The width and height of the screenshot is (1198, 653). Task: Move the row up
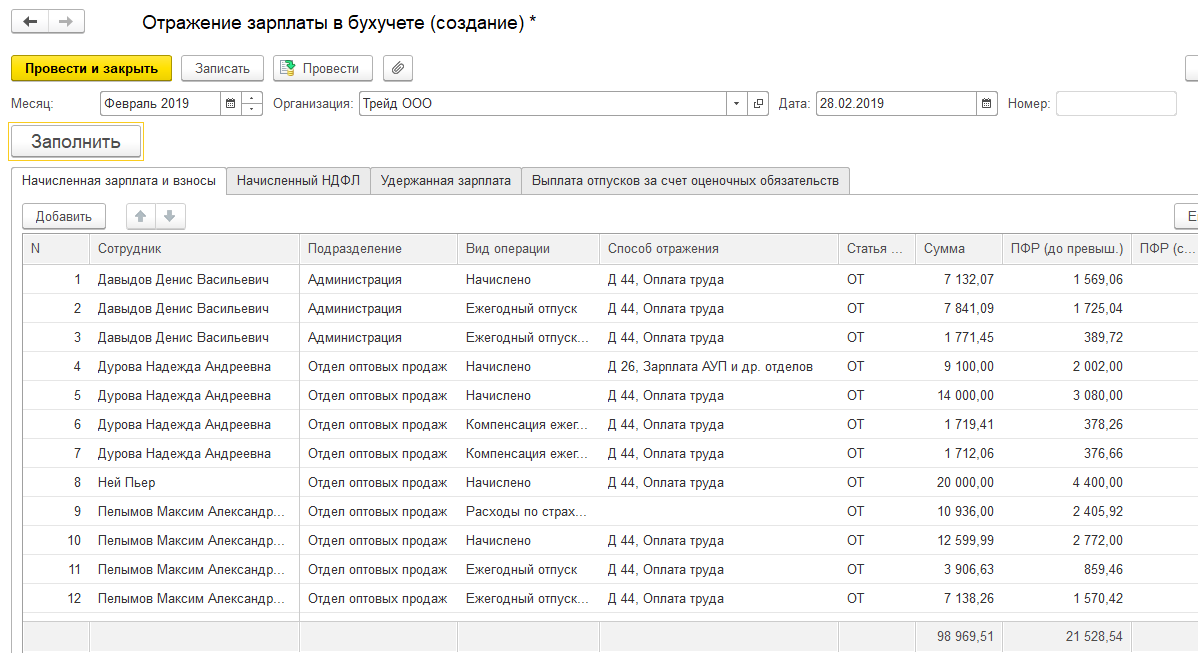click(x=141, y=216)
